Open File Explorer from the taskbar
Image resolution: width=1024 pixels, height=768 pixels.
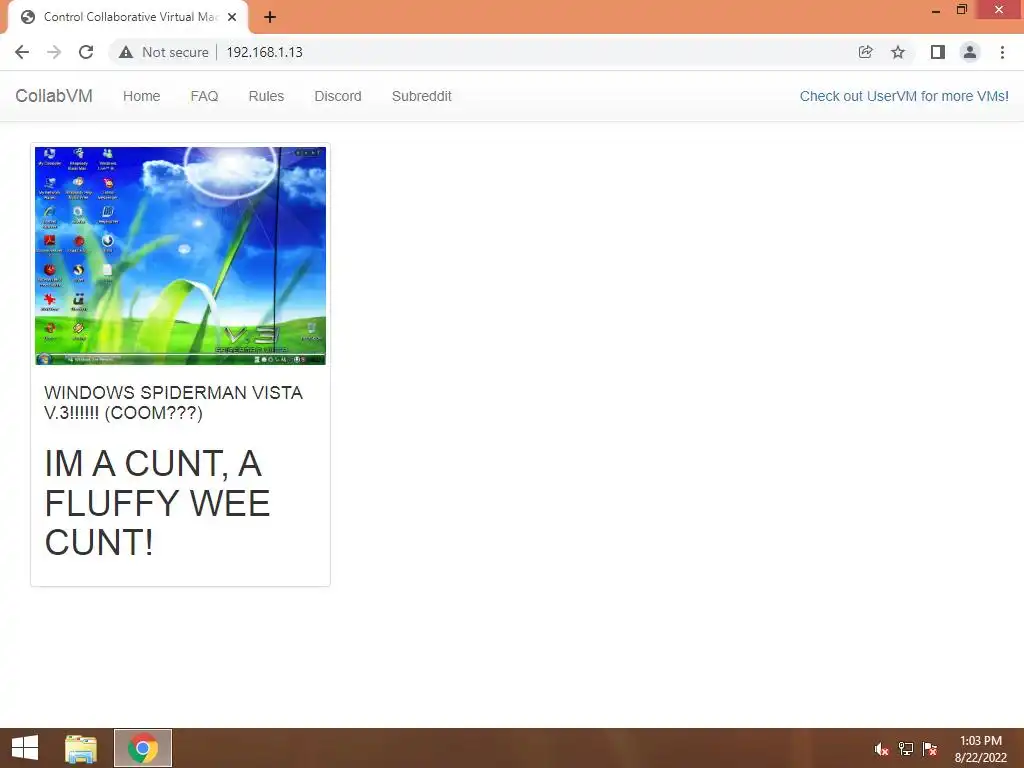[81, 748]
